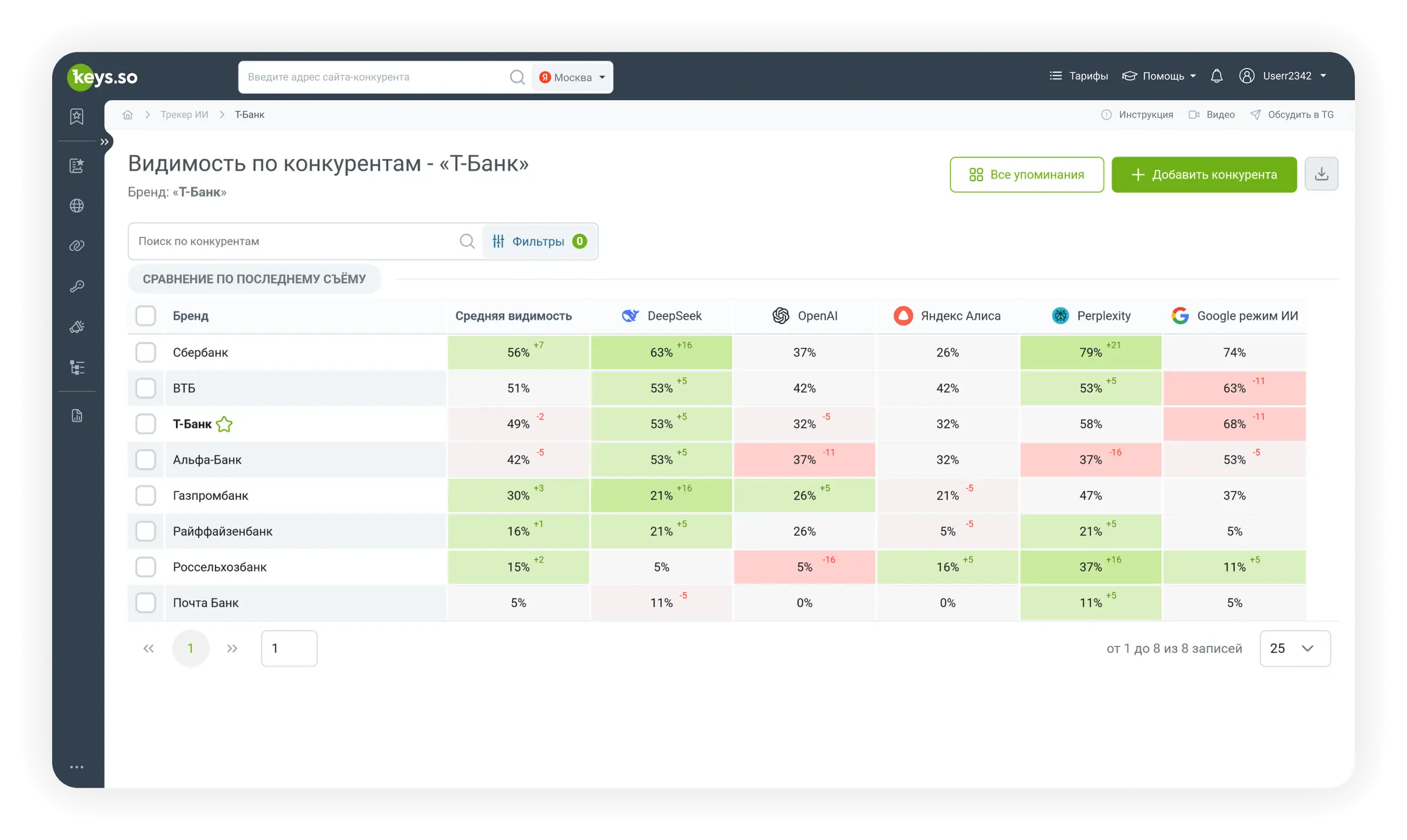Image resolution: width=1407 pixels, height=840 pixels.
Task: Click the three-dot more icon in the sidebar
Action: point(77,767)
